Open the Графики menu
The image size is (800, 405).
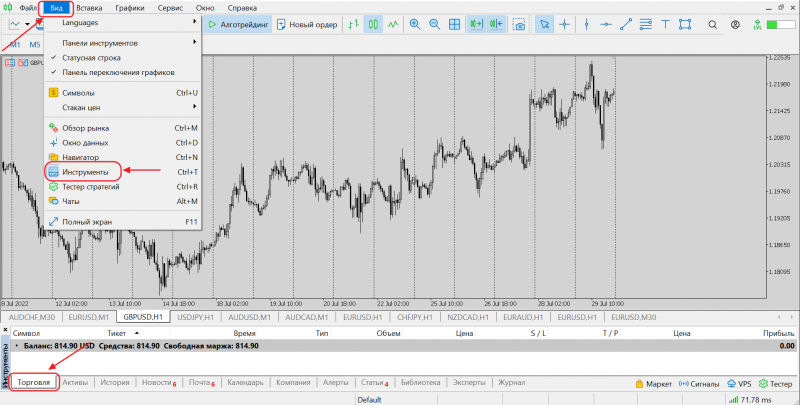(130, 8)
